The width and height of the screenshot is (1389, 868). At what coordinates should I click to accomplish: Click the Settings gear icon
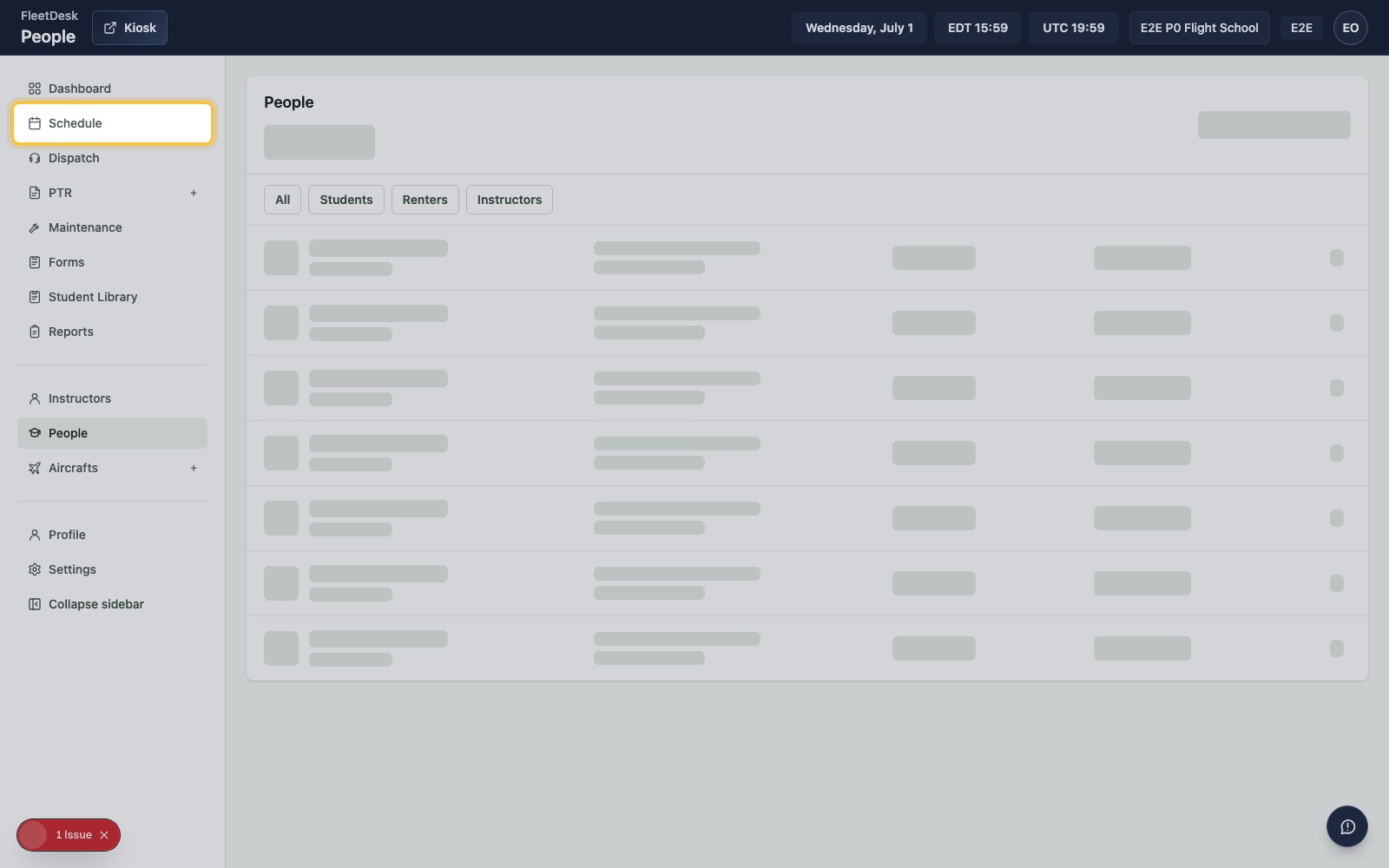click(x=35, y=569)
